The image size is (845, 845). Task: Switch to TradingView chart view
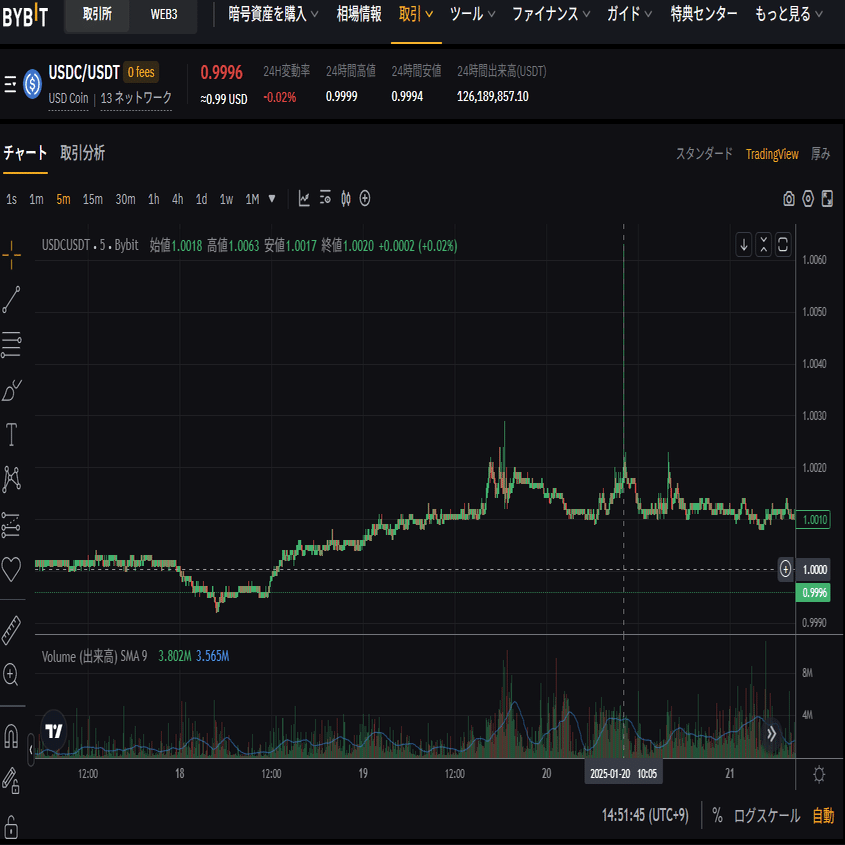pos(772,154)
